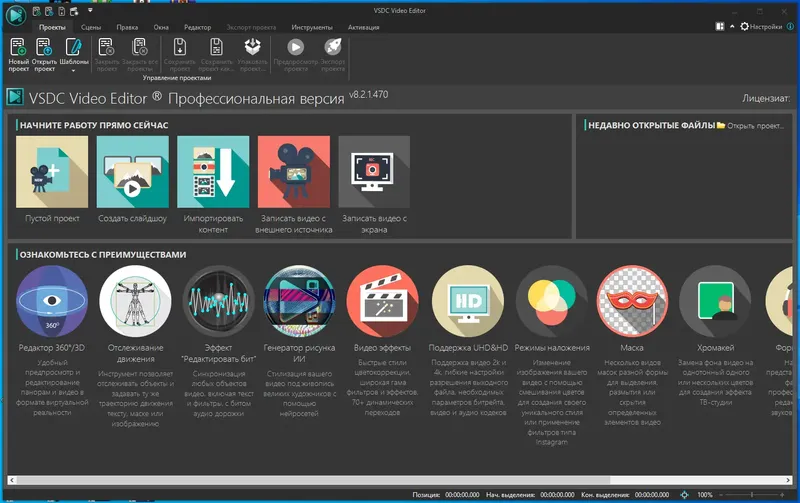Click Кон. выделения time value

(652, 494)
